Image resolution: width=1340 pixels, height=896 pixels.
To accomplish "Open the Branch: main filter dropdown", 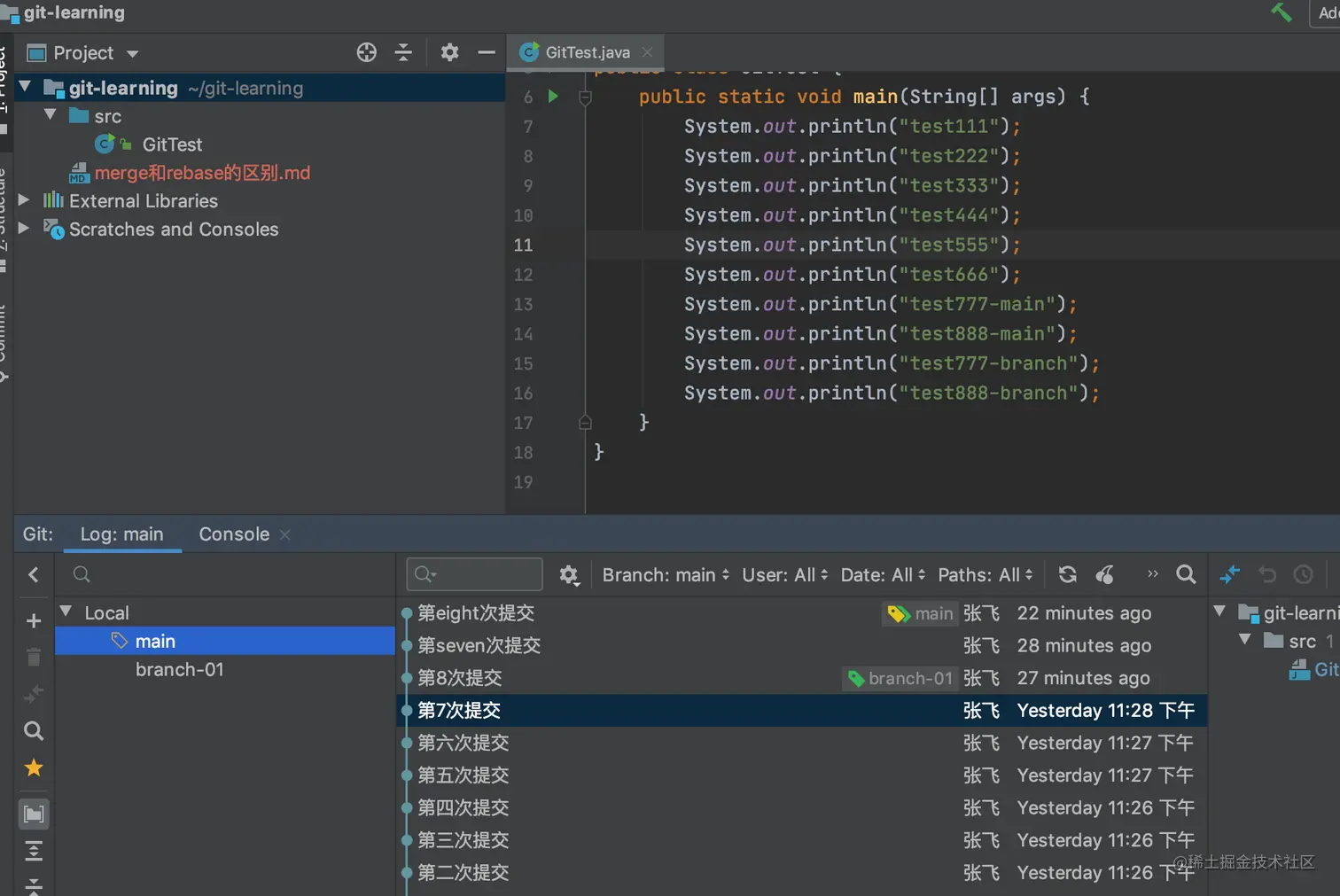I will tap(666, 575).
